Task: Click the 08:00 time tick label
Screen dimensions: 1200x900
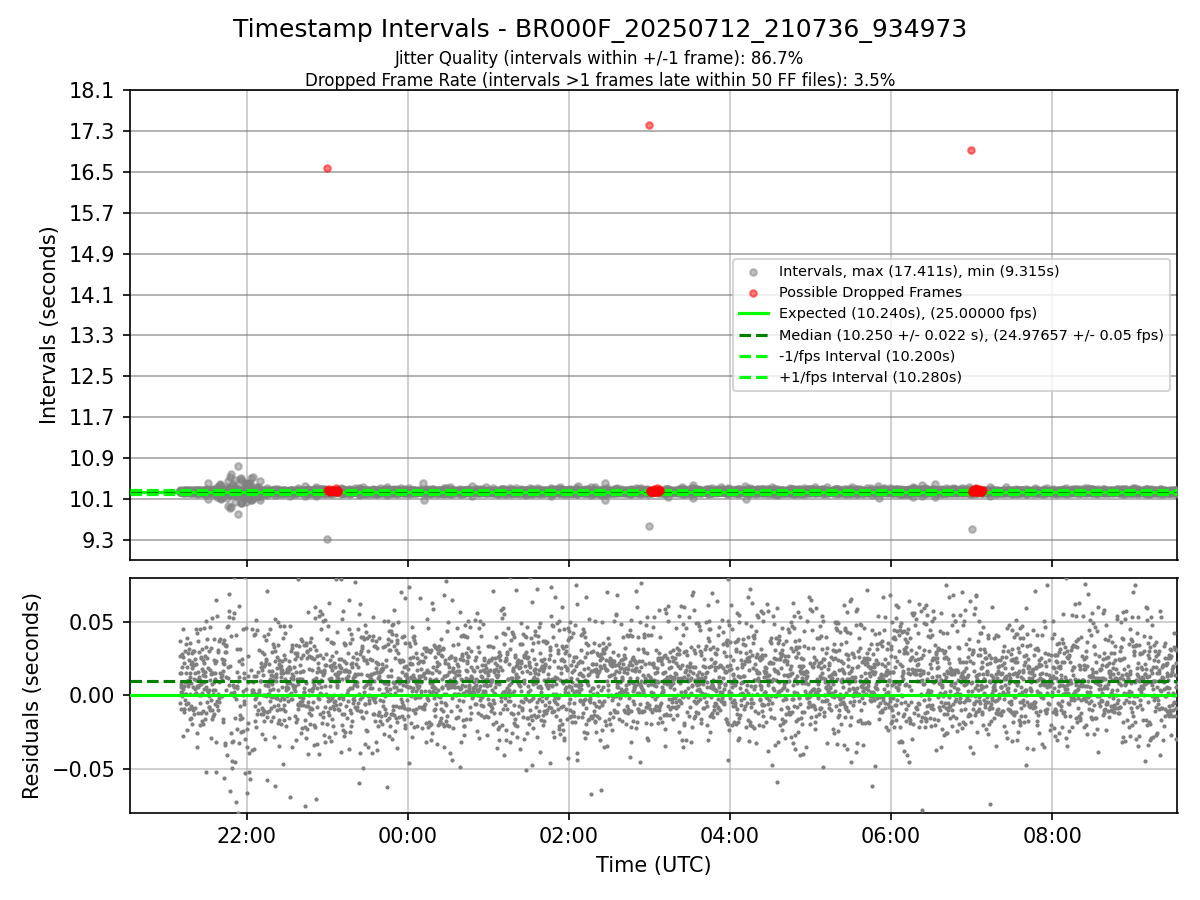Action: (1051, 834)
